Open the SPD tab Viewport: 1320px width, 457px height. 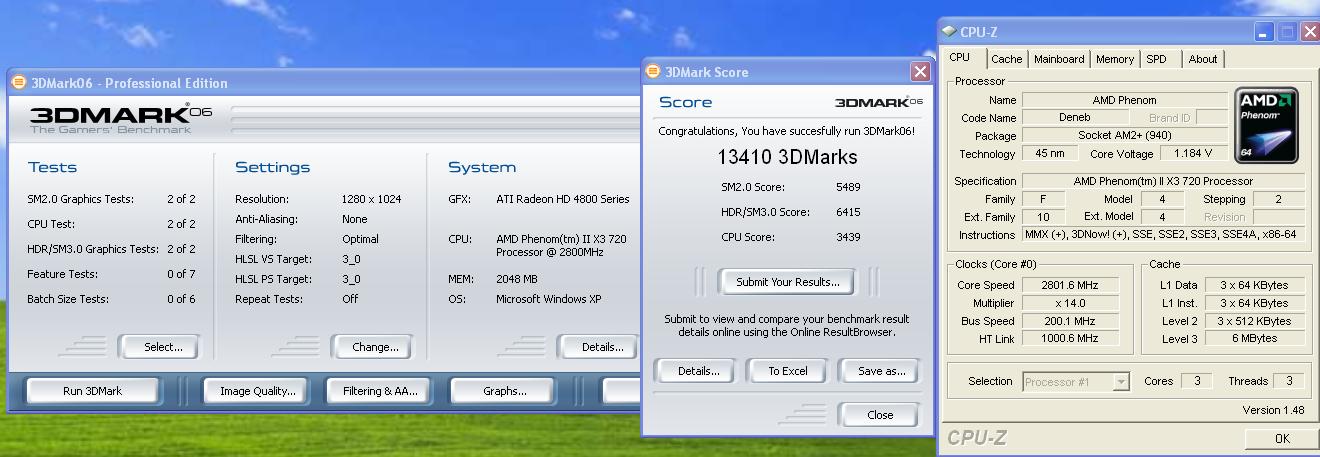1157,59
